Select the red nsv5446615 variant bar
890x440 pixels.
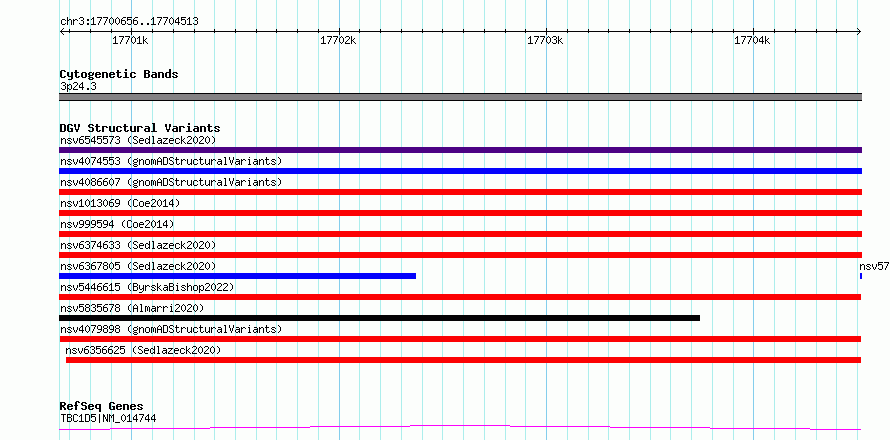[460, 297]
